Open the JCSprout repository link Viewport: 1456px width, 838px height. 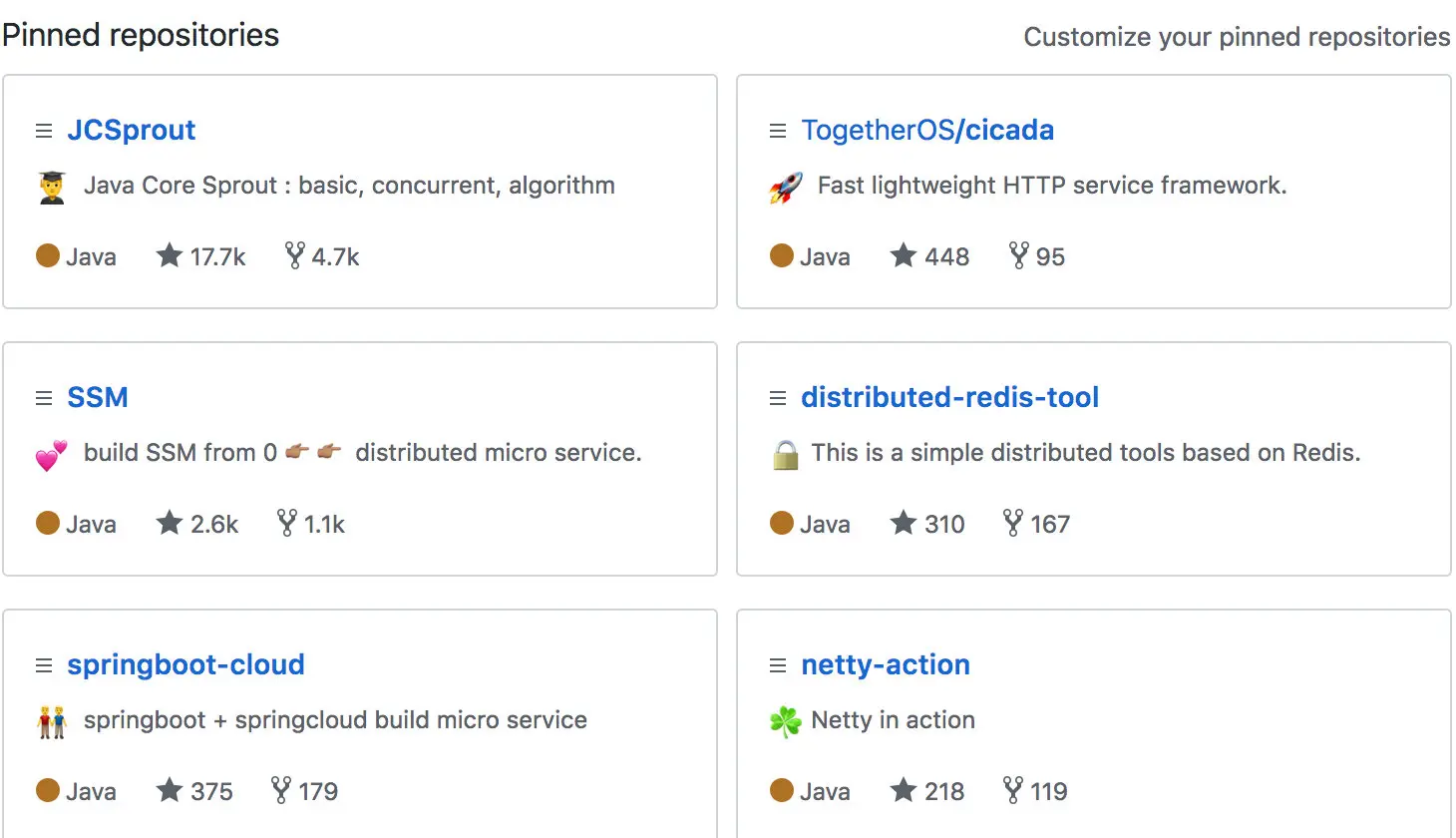(131, 131)
